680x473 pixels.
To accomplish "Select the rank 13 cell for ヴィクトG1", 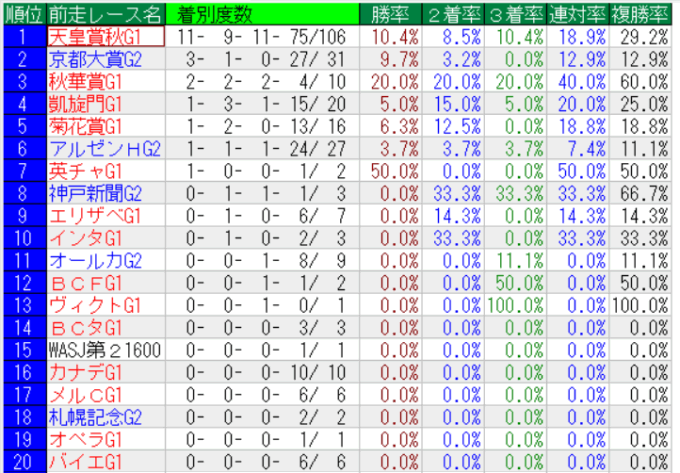I will click(24, 303).
